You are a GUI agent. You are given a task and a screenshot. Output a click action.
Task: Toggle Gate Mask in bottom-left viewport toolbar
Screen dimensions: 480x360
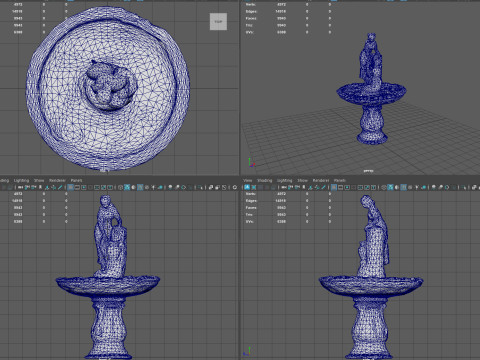click(90, 187)
